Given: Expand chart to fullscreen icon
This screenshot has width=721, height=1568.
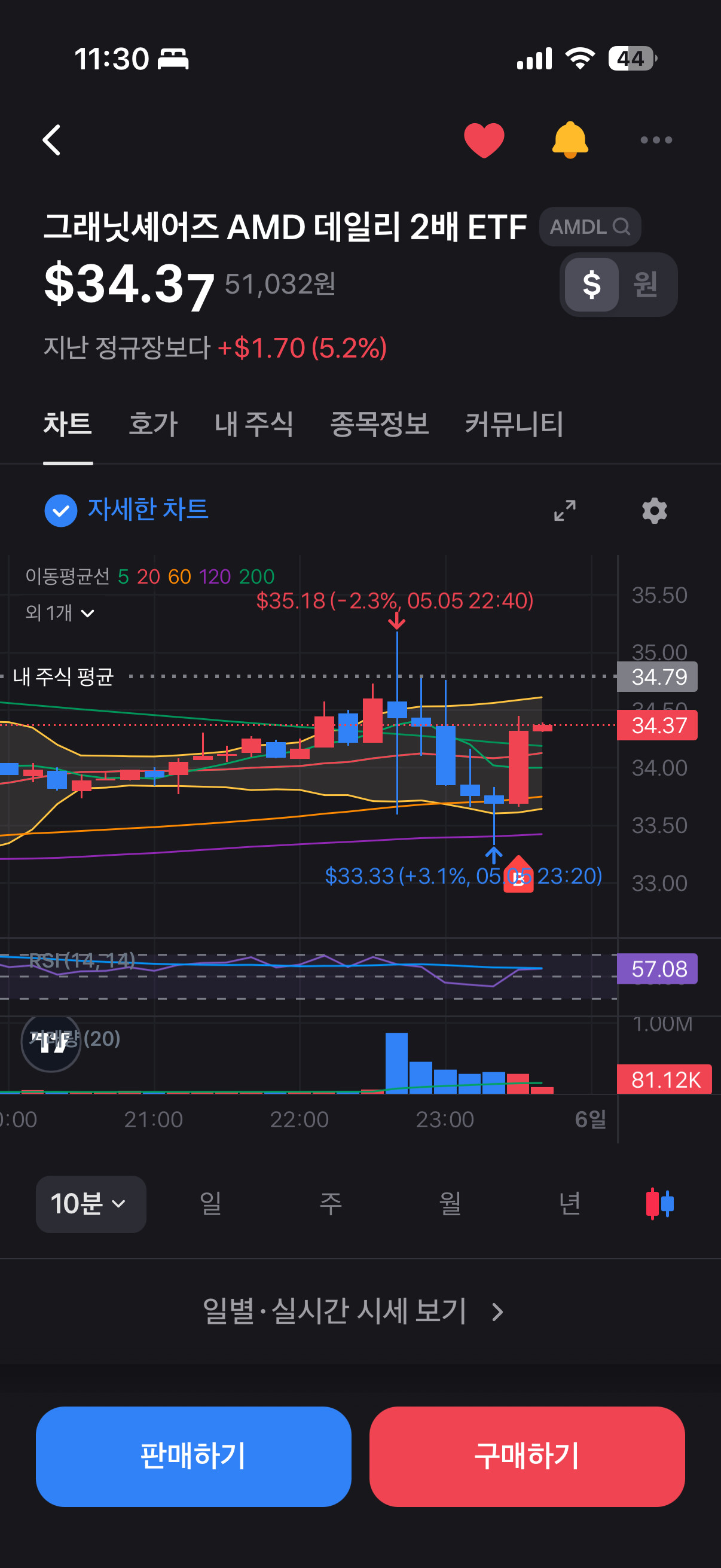Looking at the screenshot, I should pyautogui.click(x=564, y=511).
